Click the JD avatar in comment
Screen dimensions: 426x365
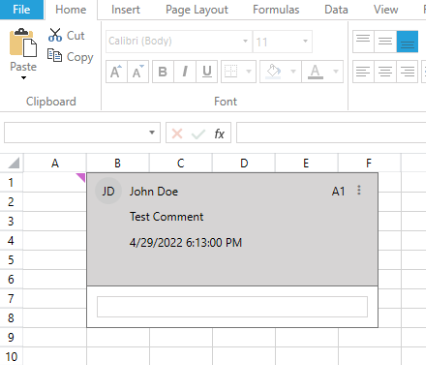click(x=108, y=191)
